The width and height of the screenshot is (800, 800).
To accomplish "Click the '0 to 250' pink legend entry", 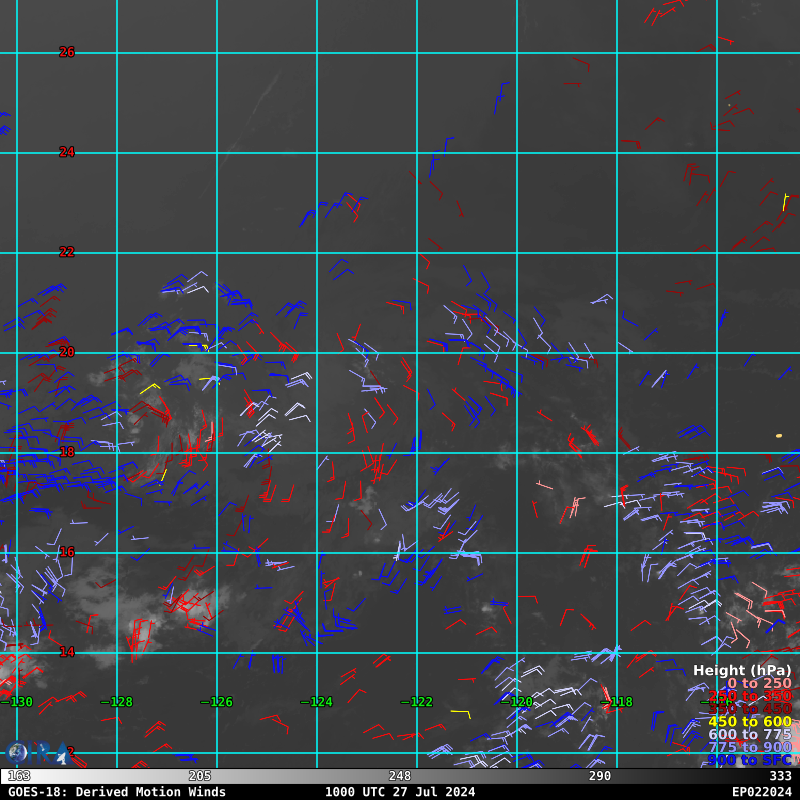I will tap(758, 683).
